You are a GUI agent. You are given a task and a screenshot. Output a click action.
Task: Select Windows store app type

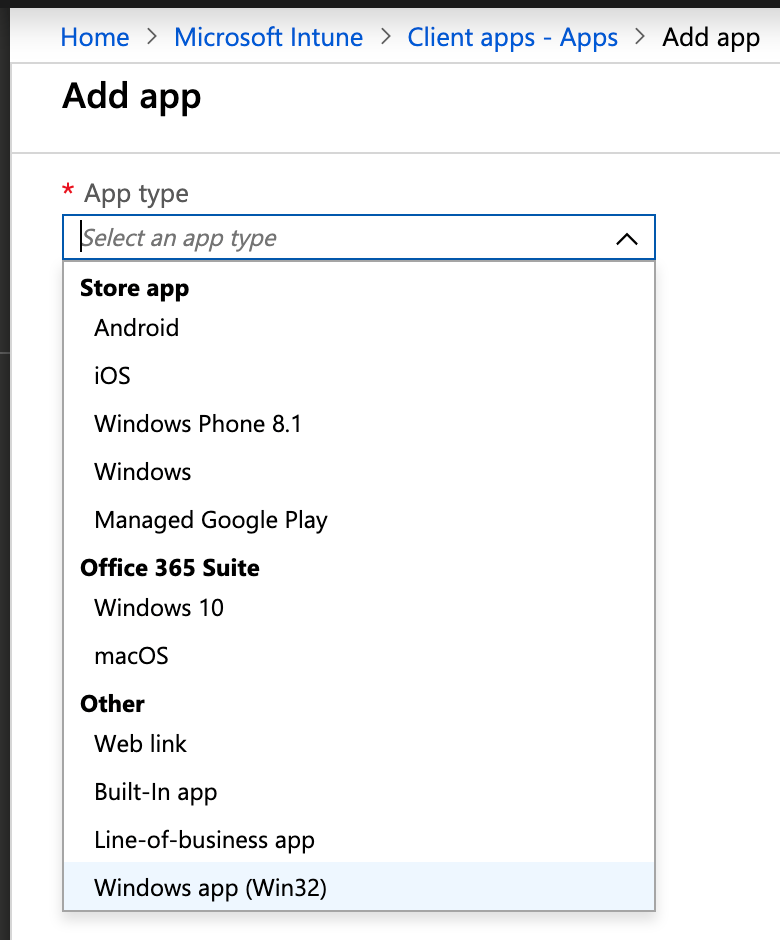point(359,472)
